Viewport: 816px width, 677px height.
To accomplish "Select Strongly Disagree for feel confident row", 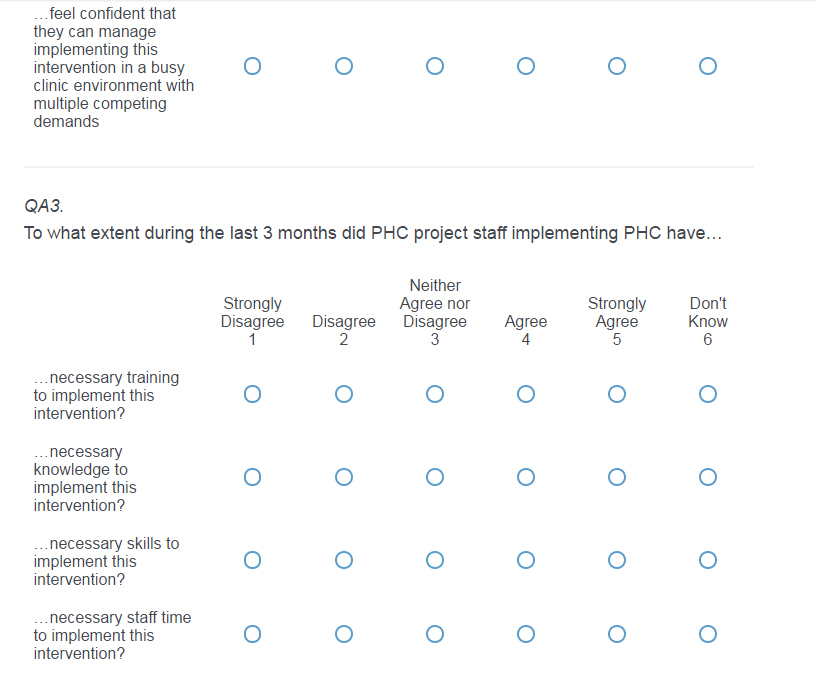I will coord(252,67).
